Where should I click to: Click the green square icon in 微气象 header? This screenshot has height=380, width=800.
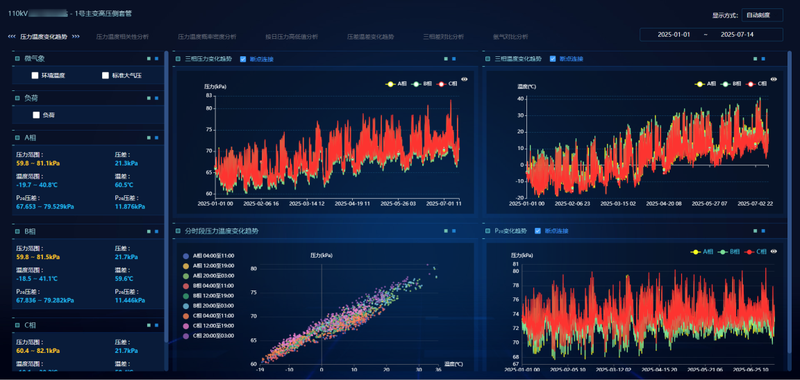click(x=148, y=59)
